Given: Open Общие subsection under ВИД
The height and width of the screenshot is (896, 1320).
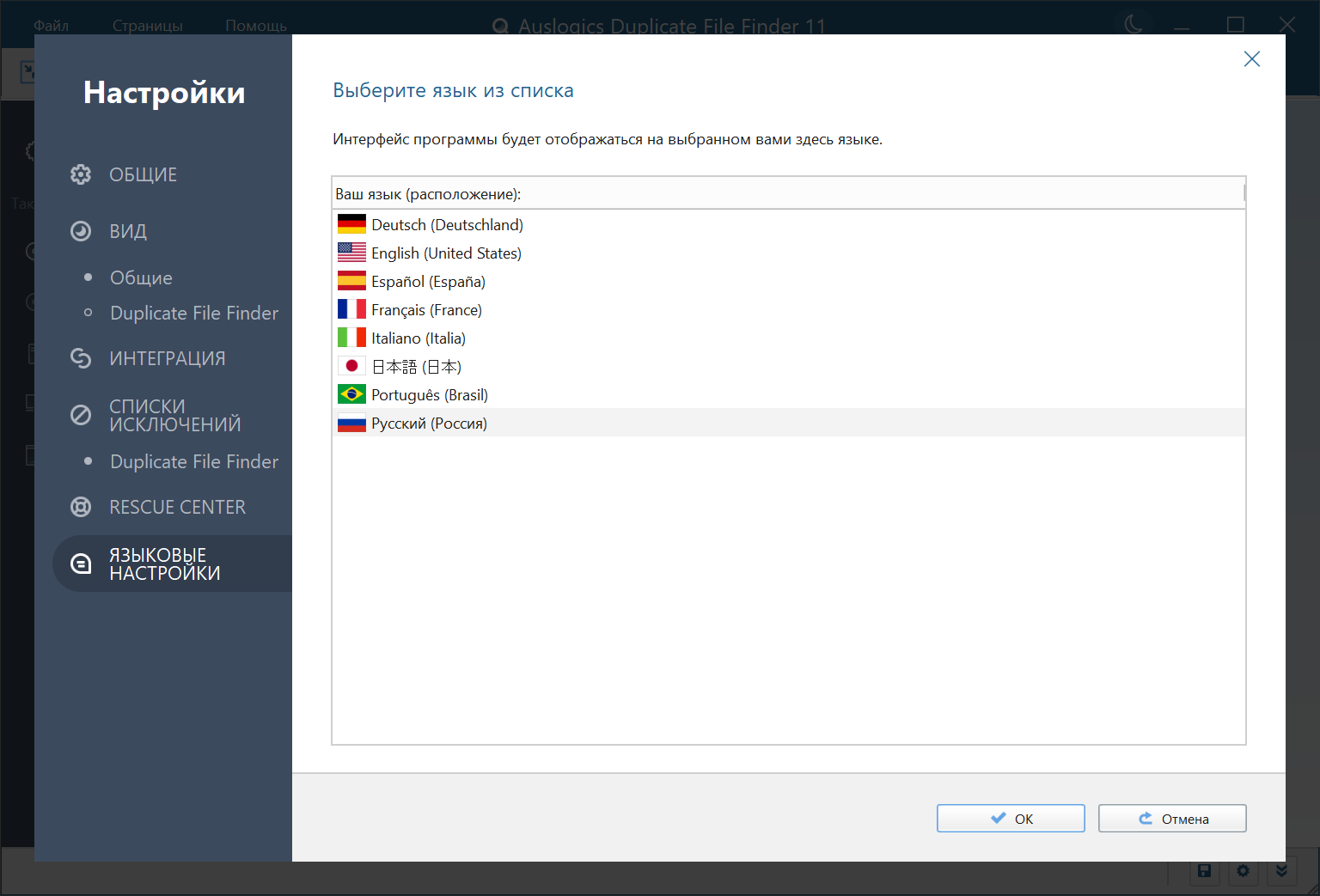Looking at the screenshot, I should (x=141, y=277).
